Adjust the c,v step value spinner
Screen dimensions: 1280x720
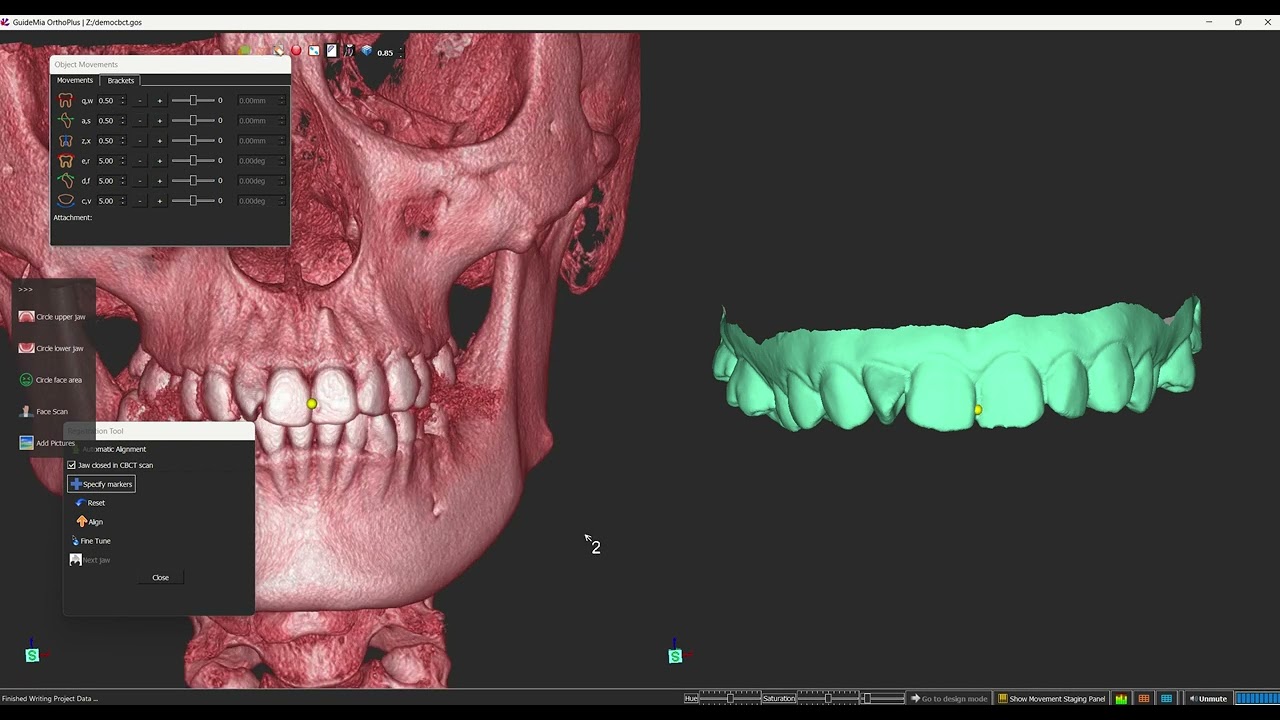(x=123, y=200)
